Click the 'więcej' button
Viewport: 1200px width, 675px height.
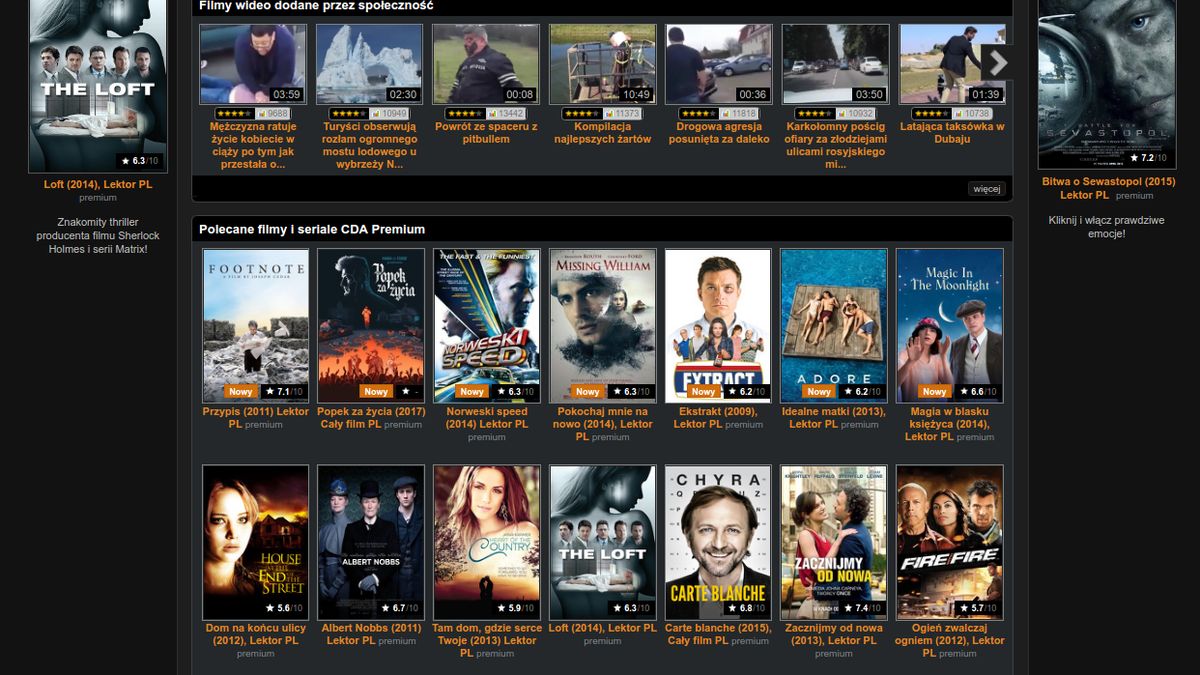point(986,188)
